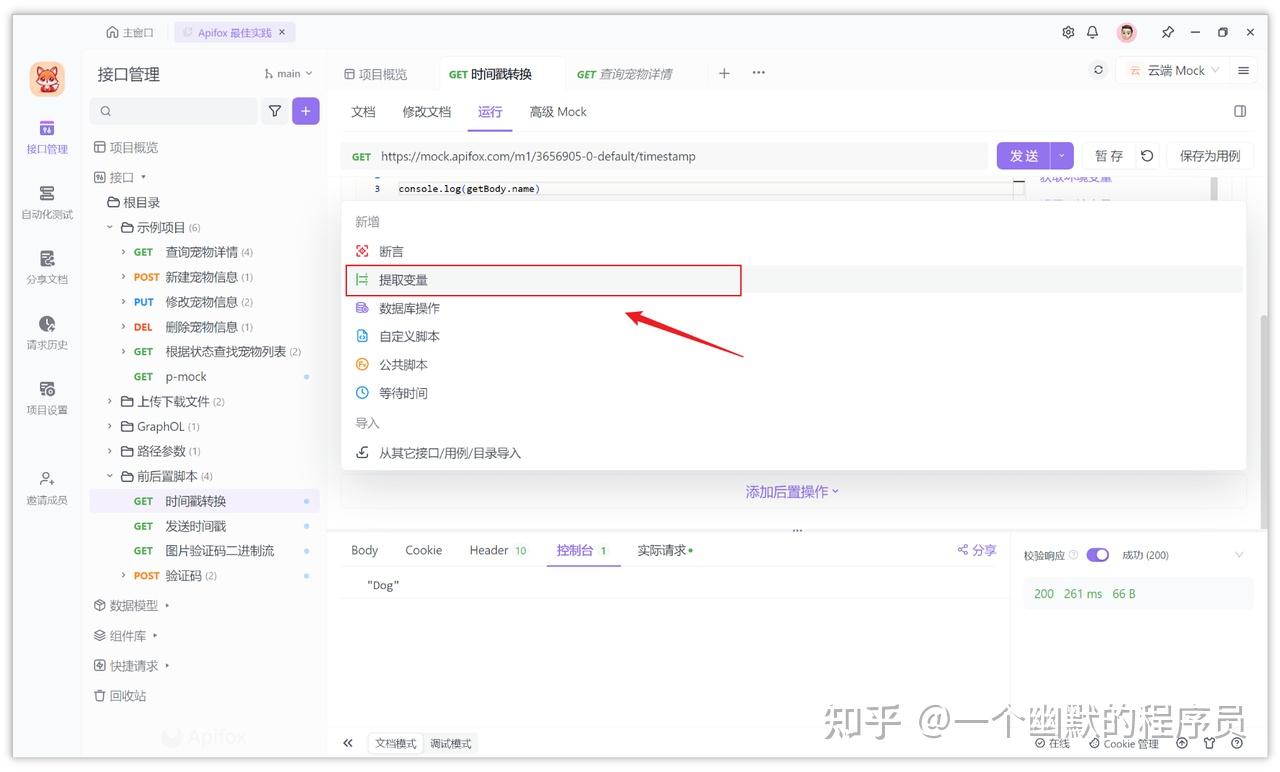The height and width of the screenshot is (772, 1280).
Task: Open 接口管理 in the left sidebar
Action: (x=47, y=137)
